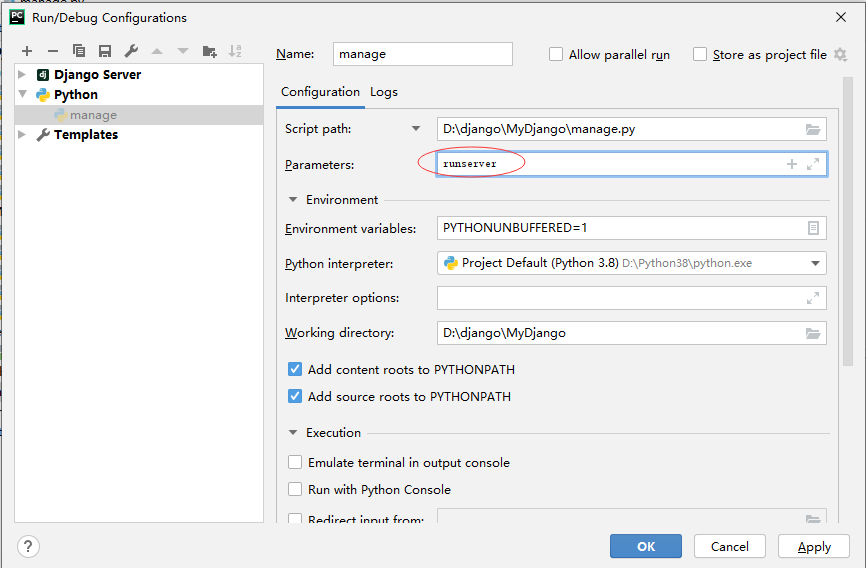The image size is (866, 568).
Task: Uncheck Add content roots to PYTHONPATH
Action: (x=295, y=369)
